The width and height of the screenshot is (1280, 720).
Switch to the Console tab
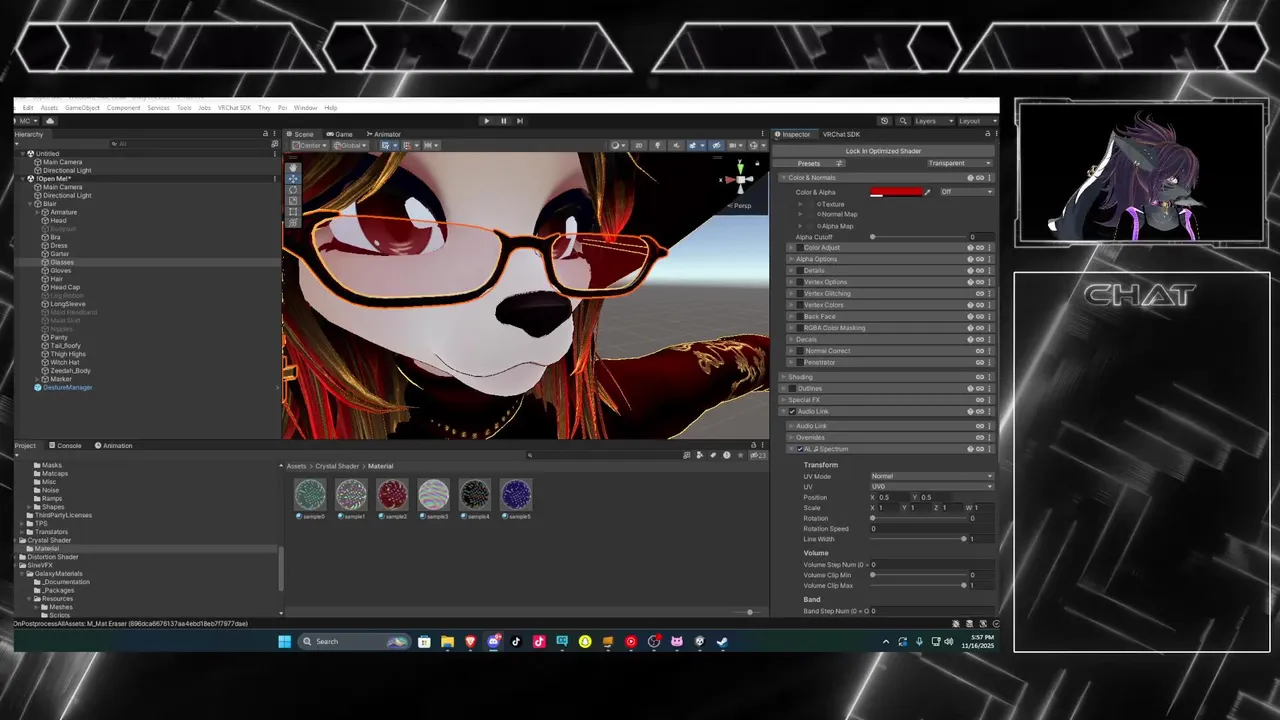[65, 445]
